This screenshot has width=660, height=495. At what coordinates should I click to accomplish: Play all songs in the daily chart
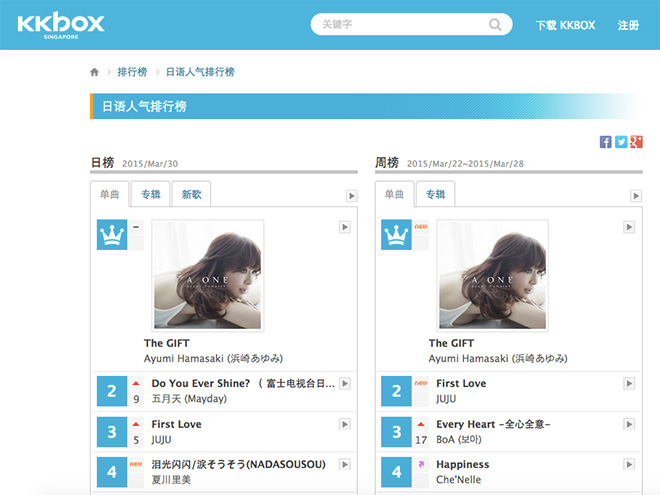coord(351,196)
